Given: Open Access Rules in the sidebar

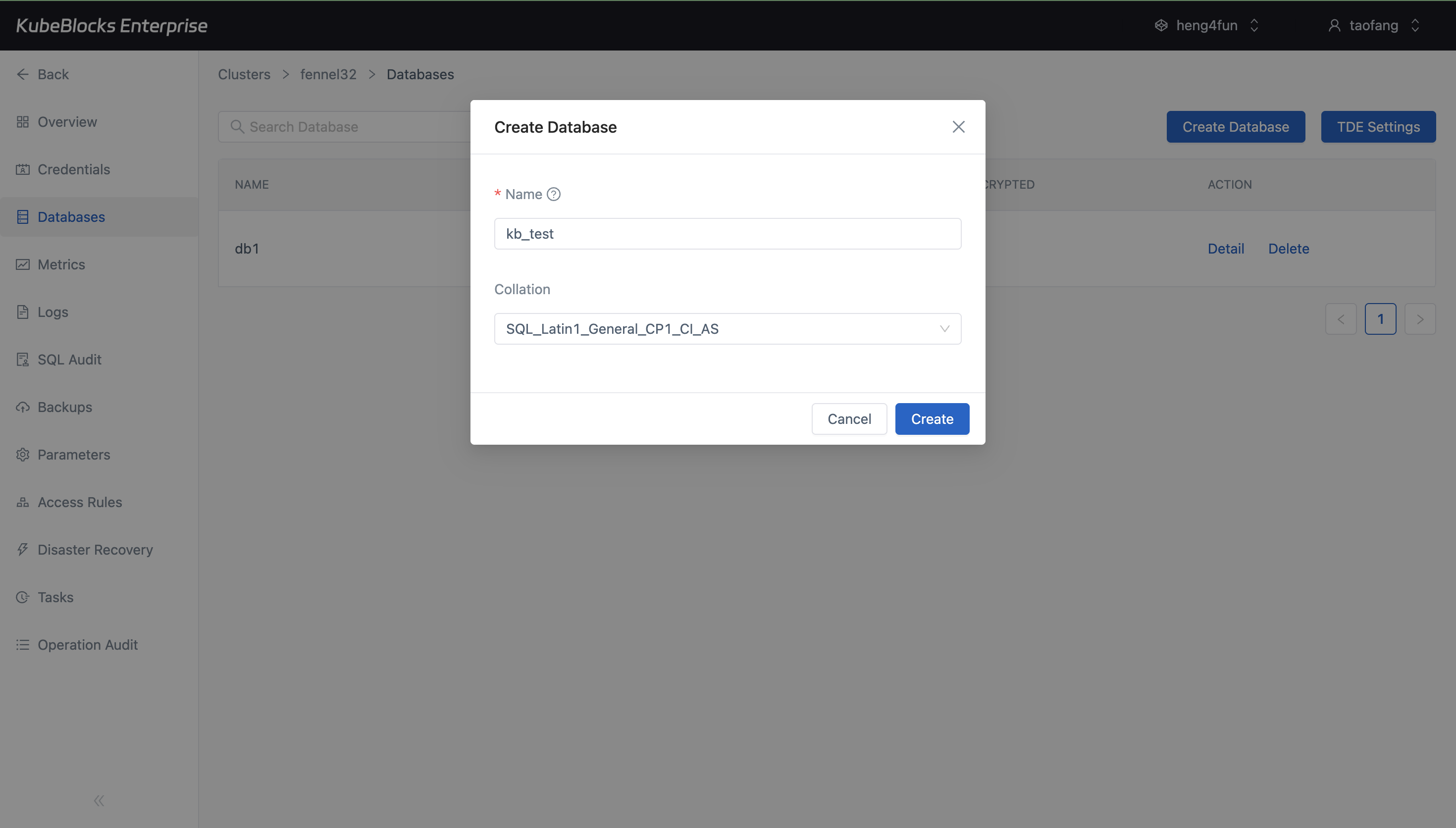Looking at the screenshot, I should (80, 502).
